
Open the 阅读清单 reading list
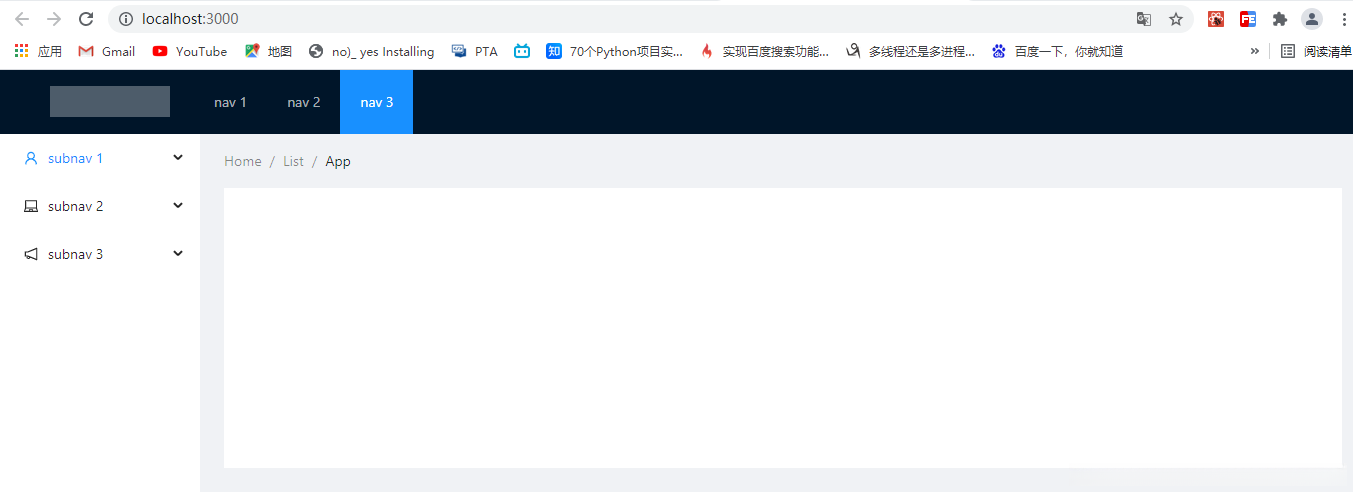tap(1316, 51)
